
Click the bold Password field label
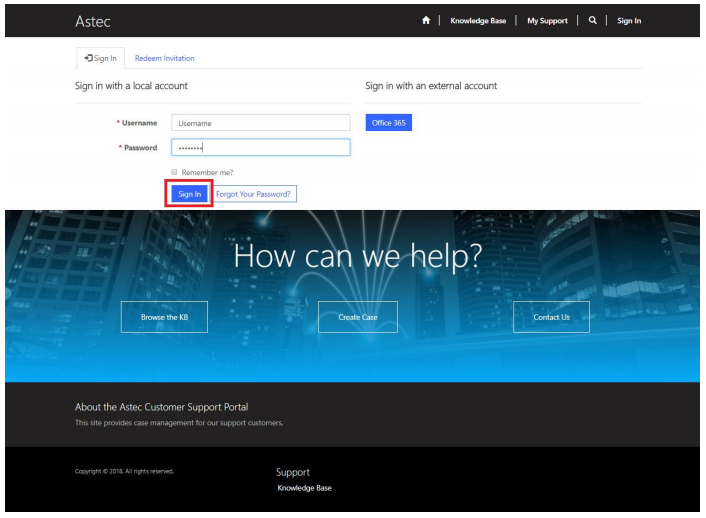pos(139,148)
